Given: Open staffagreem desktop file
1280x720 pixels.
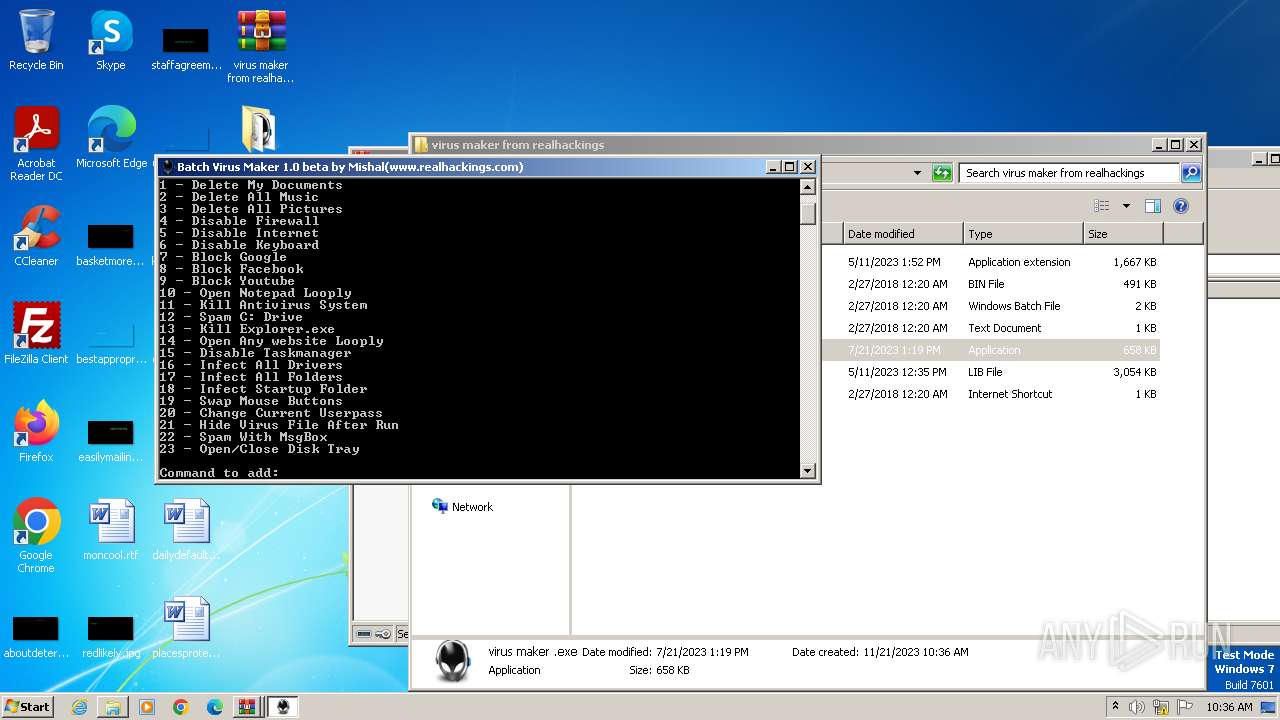Looking at the screenshot, I should (186, 48).
